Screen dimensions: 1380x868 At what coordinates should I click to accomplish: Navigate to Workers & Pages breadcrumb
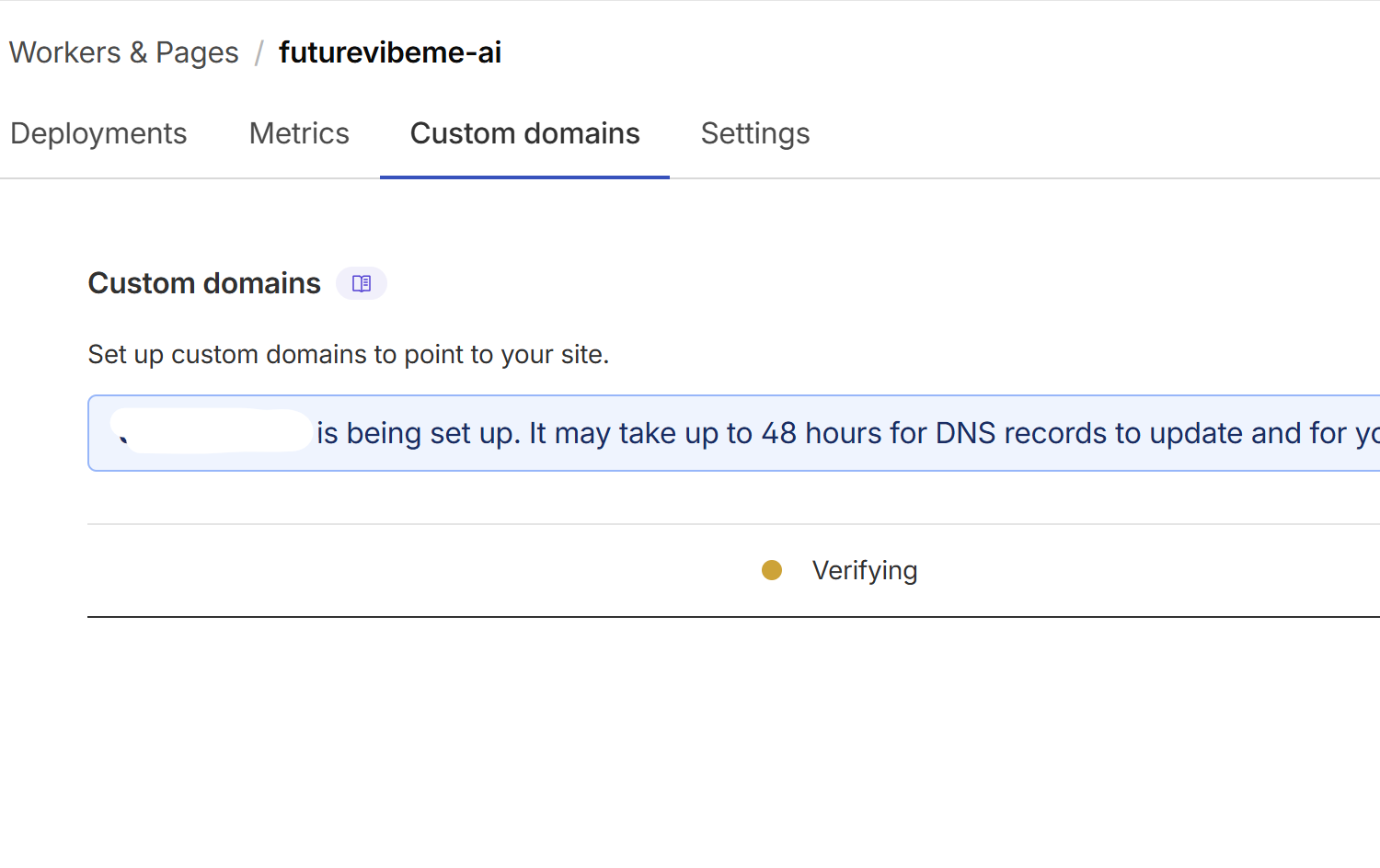click(x=123, y=53)
